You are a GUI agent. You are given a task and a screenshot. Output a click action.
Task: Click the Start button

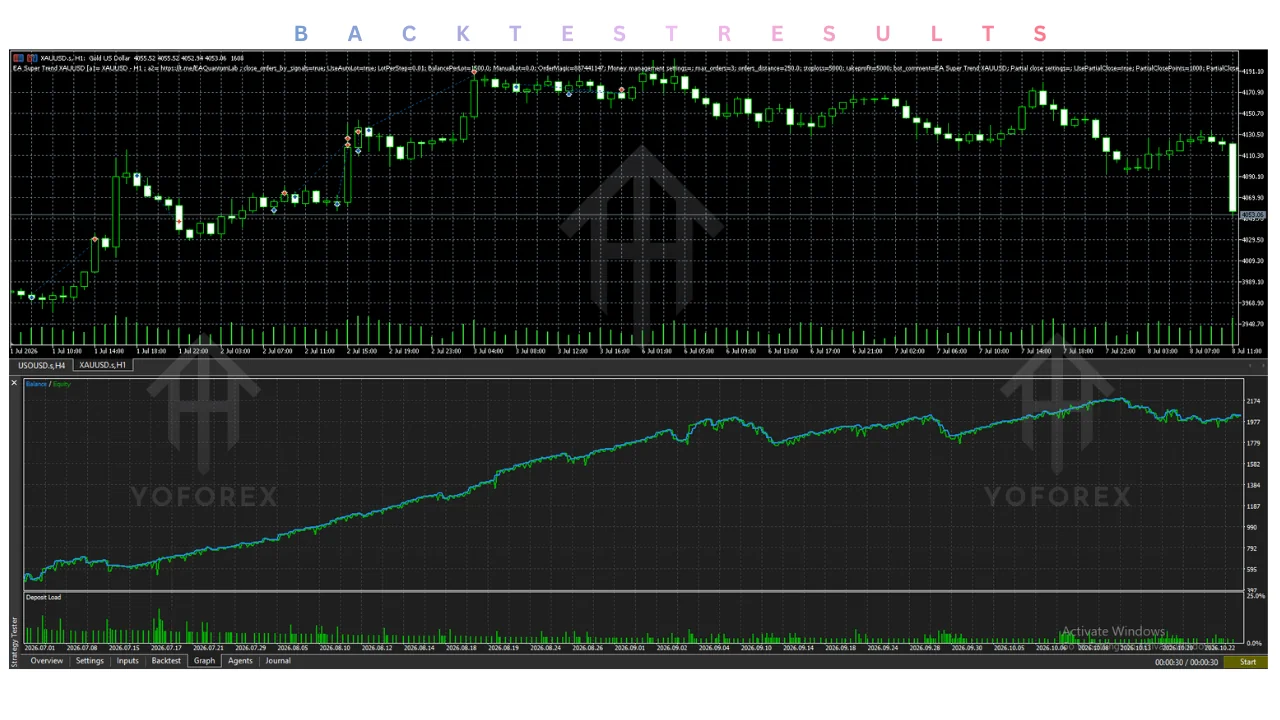(1248, 662)
